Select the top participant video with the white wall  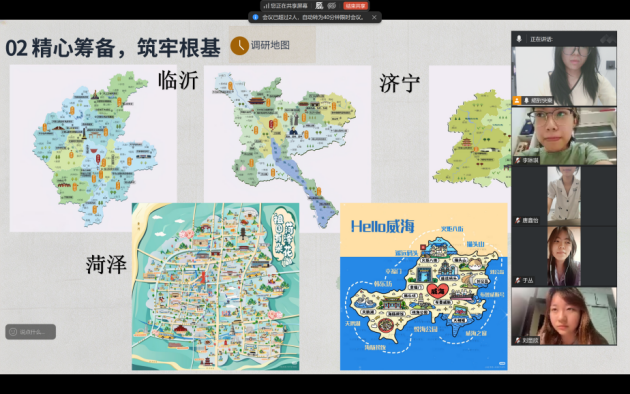[564, 76]
